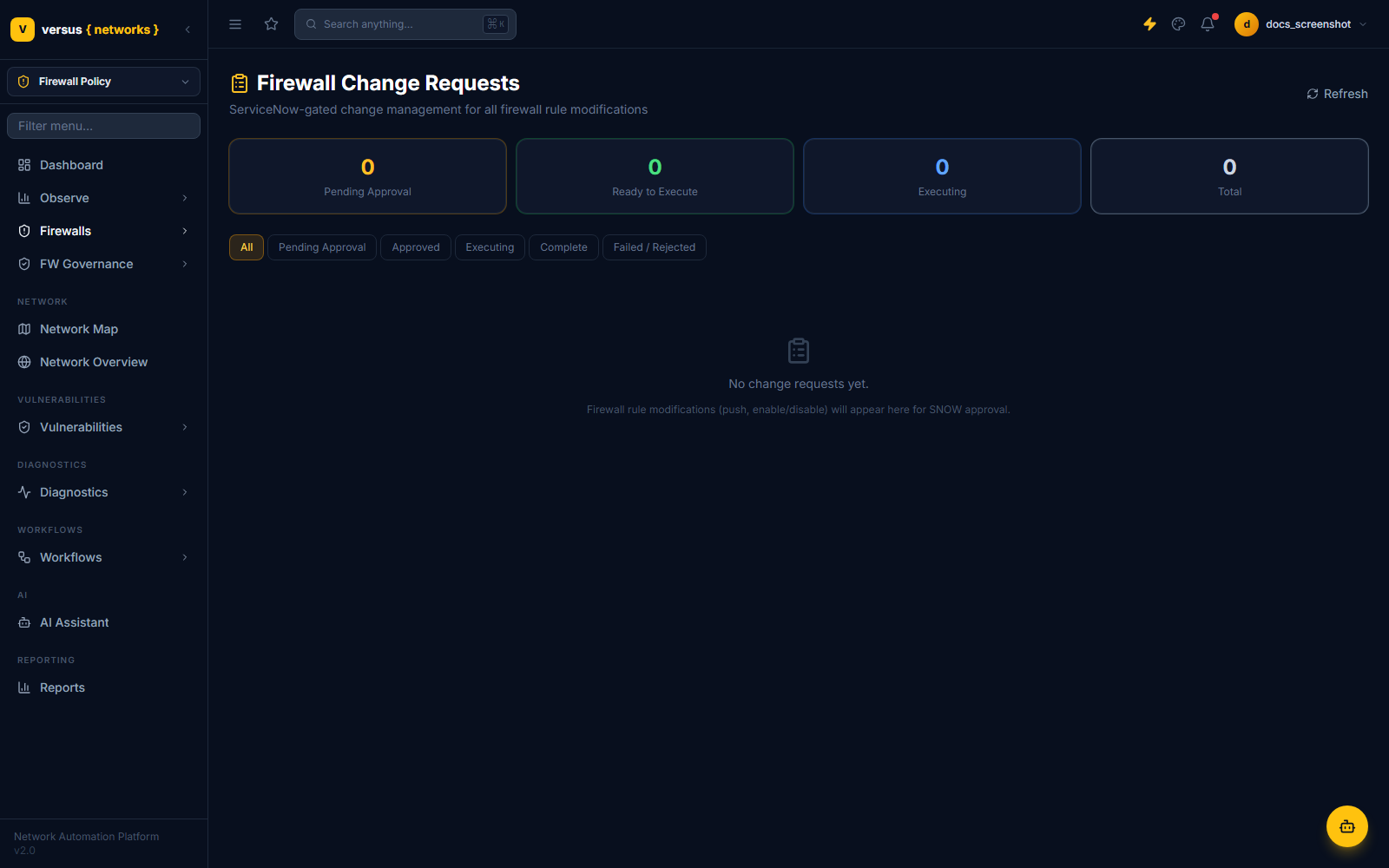
Task: Collapse the sidebar with the left chevron
Action: (x=188, y=30)
